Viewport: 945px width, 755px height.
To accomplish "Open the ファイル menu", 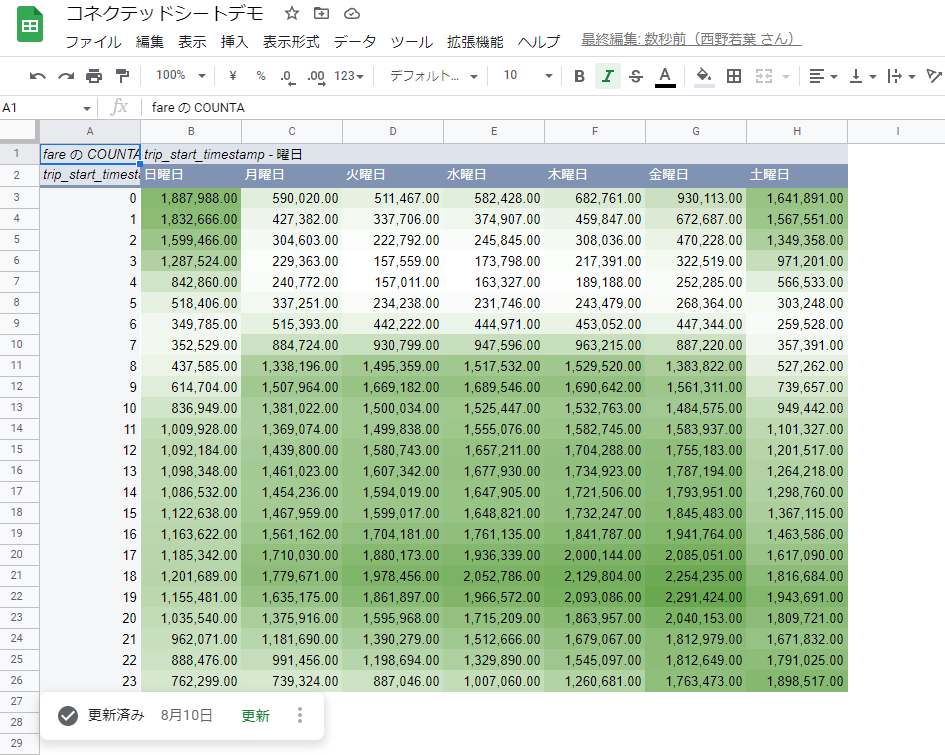I will [93, 42].
